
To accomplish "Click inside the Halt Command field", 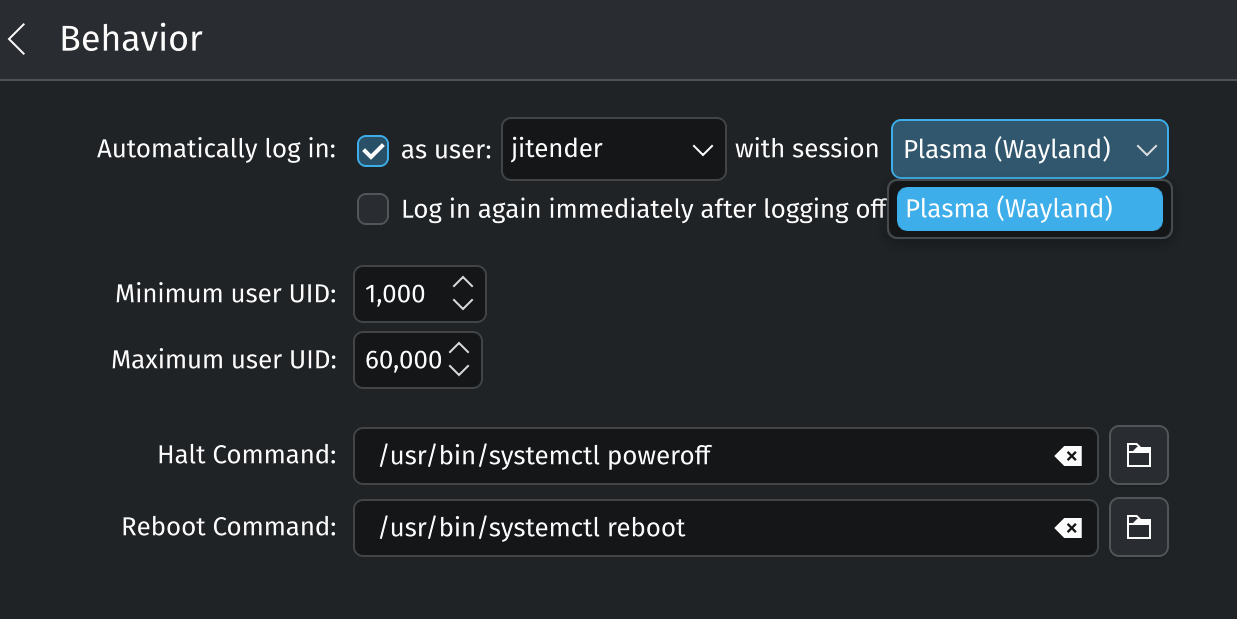I will 700,457.
